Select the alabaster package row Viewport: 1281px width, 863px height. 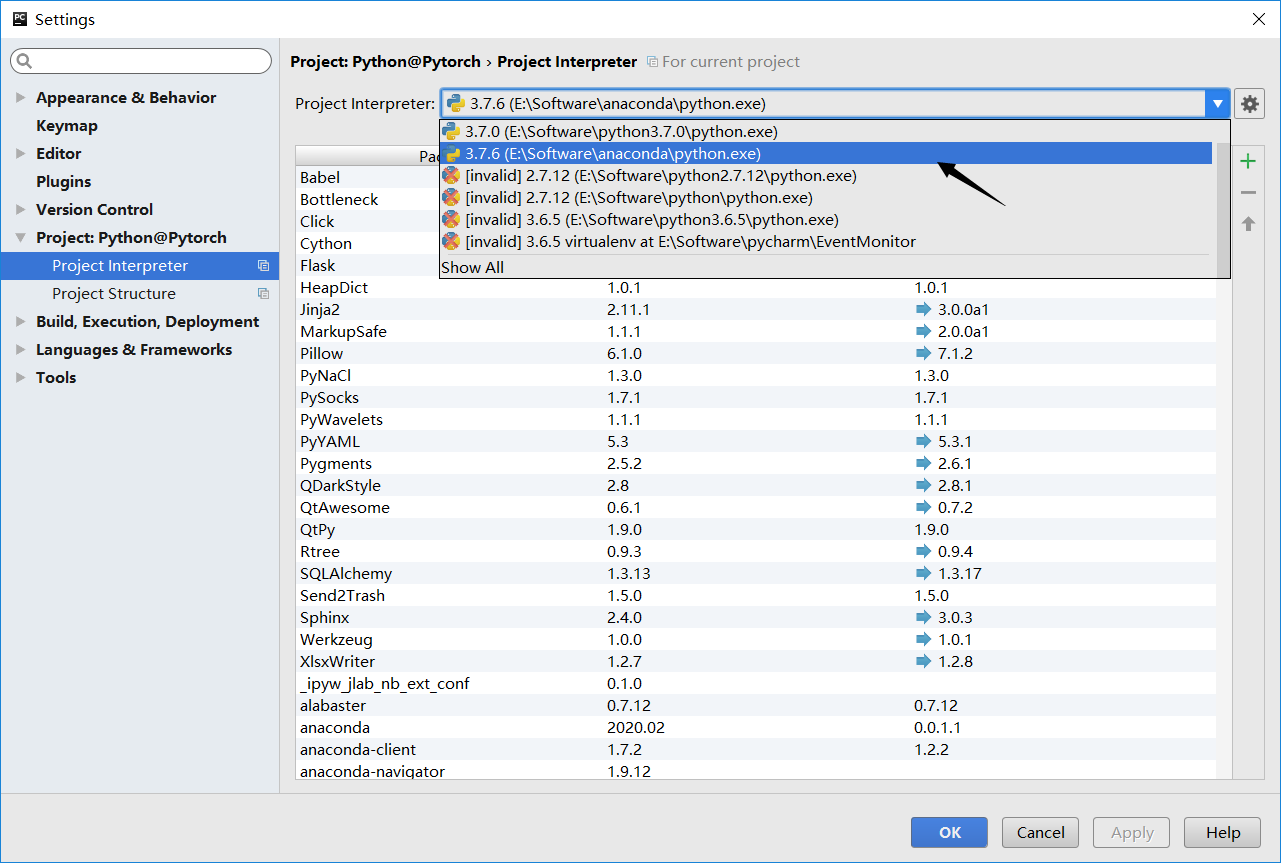[756, 705]
